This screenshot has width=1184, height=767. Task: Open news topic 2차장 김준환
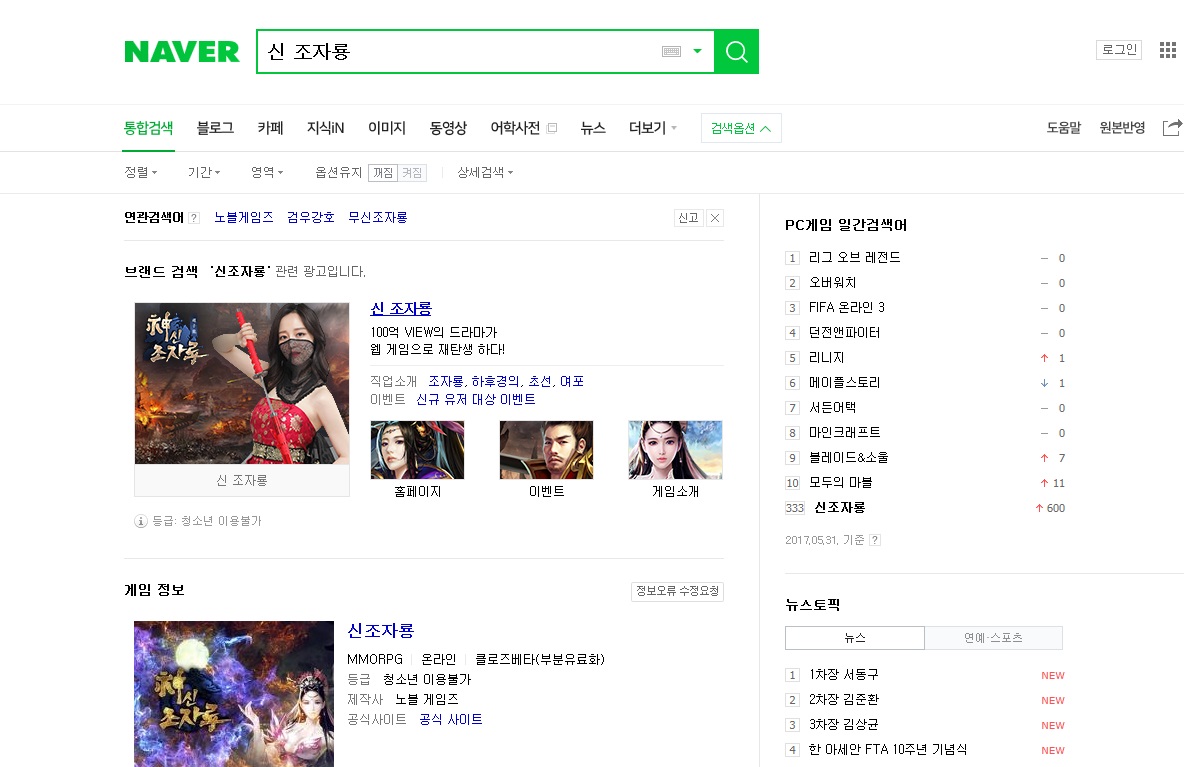pos(844,699)
